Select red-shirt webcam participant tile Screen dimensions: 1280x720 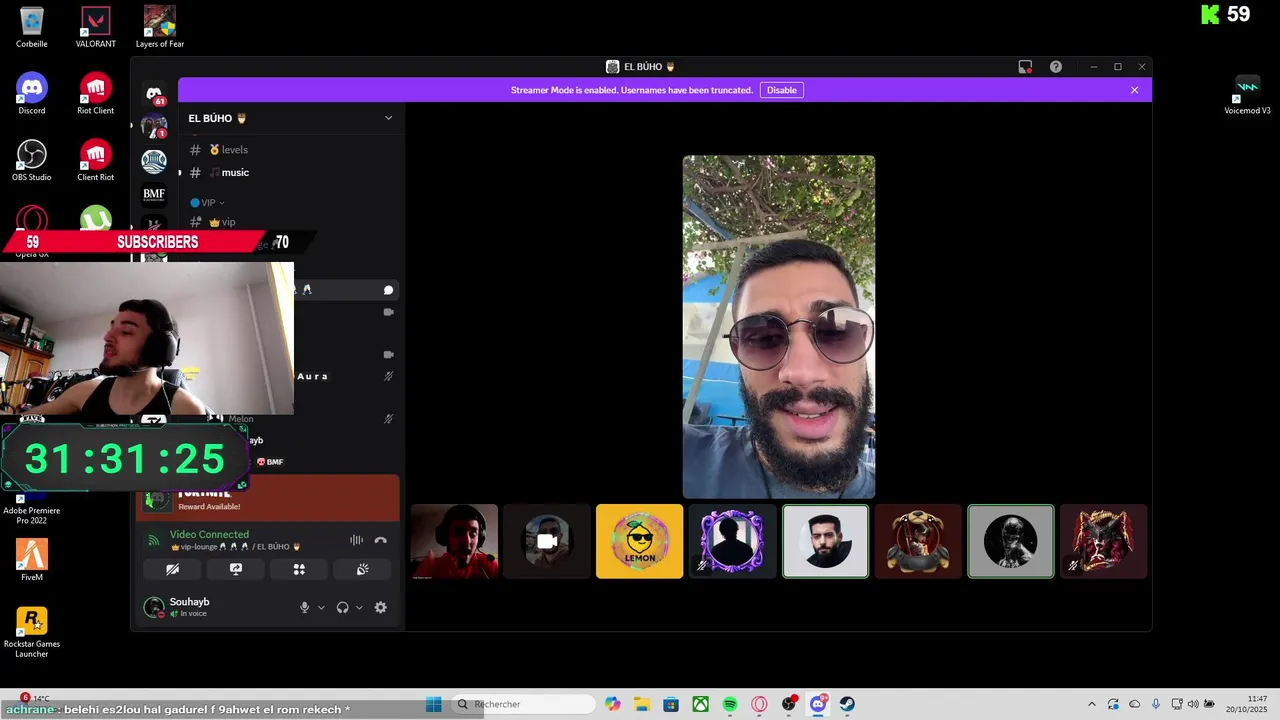[x=454, y=541]
